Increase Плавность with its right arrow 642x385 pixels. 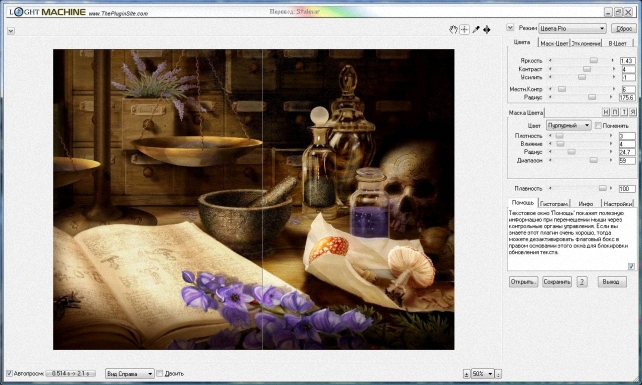pos(611,188)
